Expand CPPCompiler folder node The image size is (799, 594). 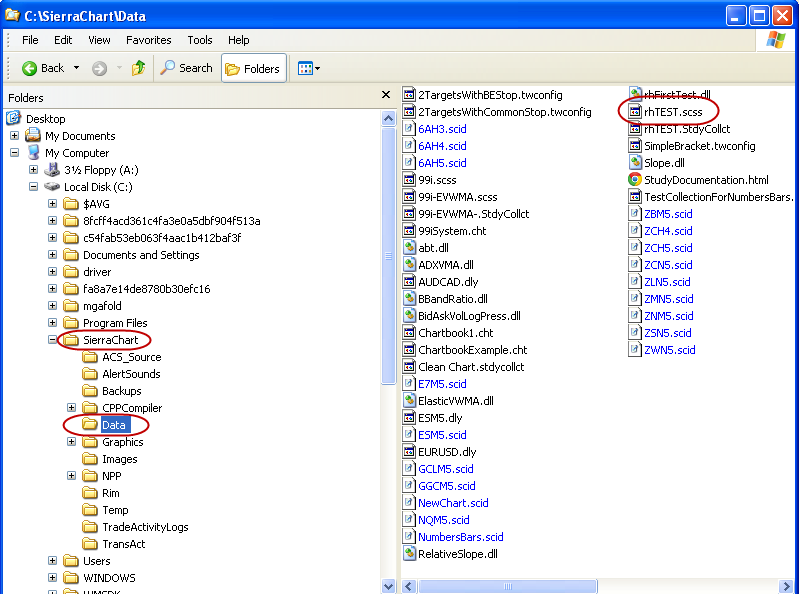point(71,408)
